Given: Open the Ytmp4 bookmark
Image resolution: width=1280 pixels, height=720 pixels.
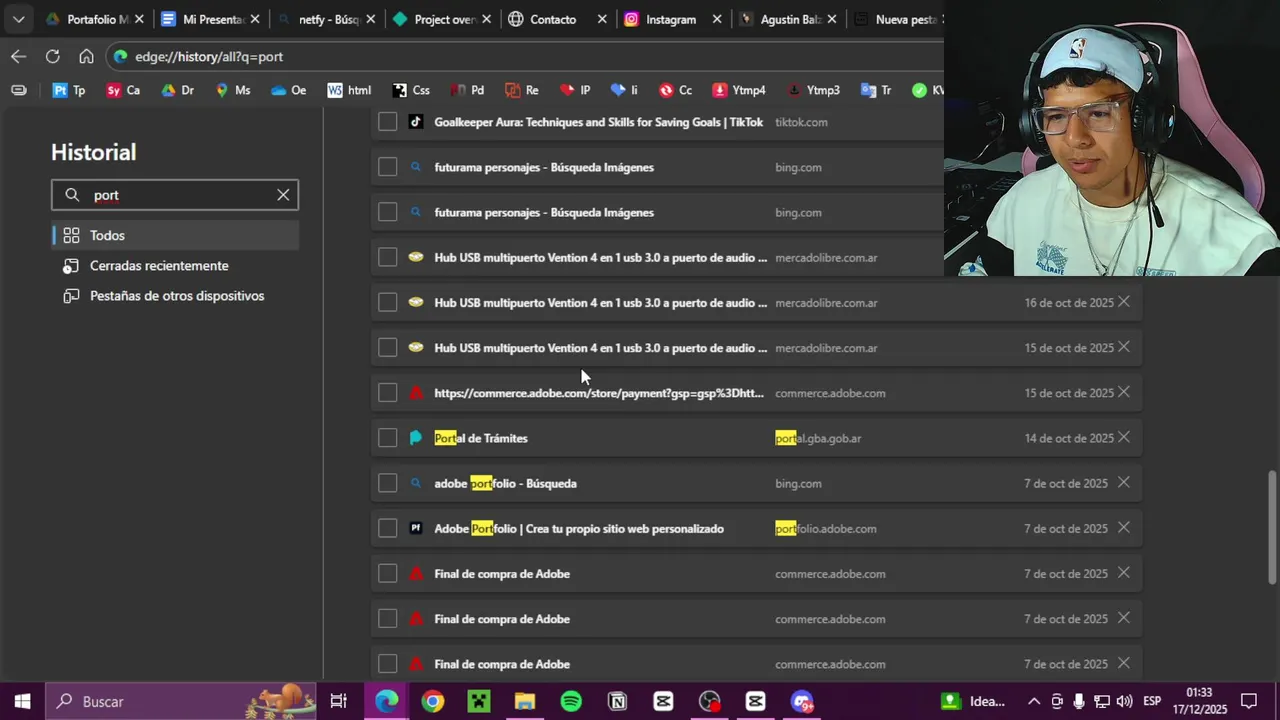Looking at the screenshot, I should tap(739, 90).
